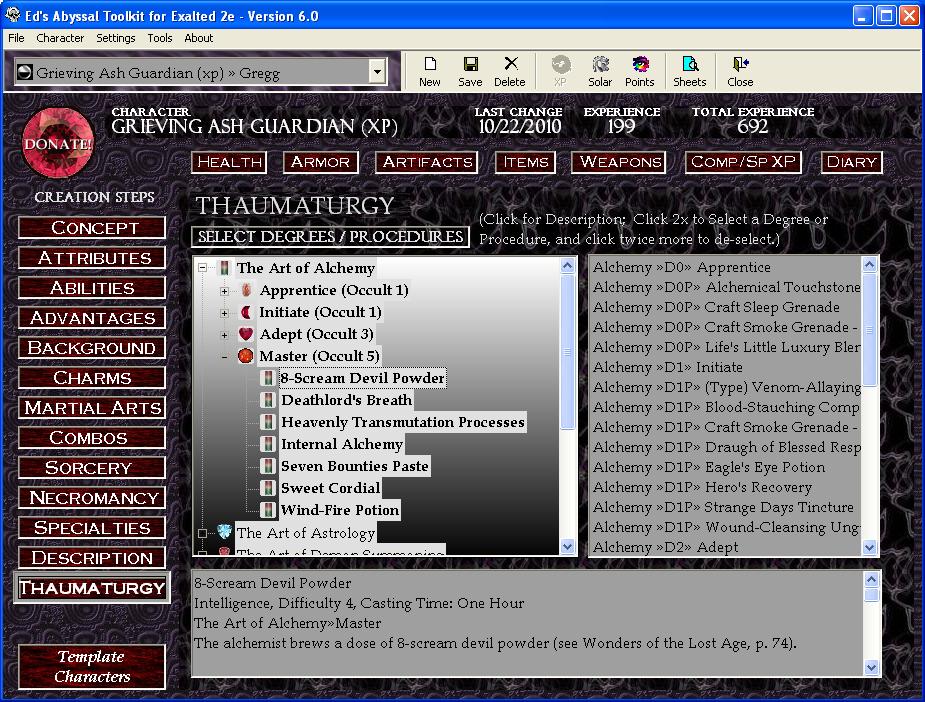Open the character selection dropdown
This screenshot has width=925, height=702.
click(377, 72)
